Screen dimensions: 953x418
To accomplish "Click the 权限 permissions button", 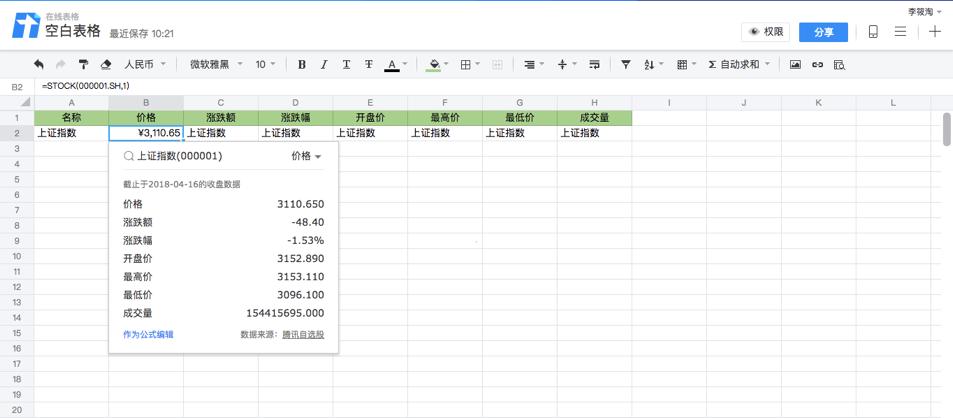I will (x=765, y=32).
